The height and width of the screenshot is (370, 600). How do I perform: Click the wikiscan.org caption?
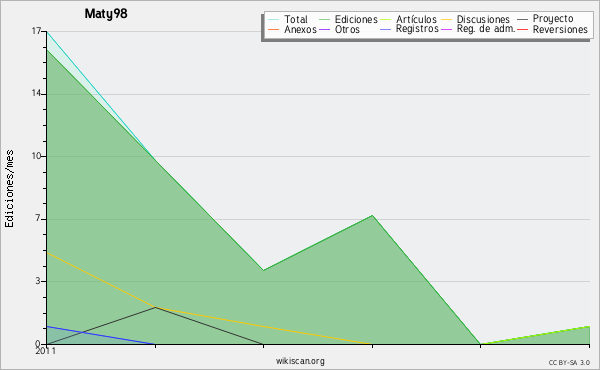(300, 361)
